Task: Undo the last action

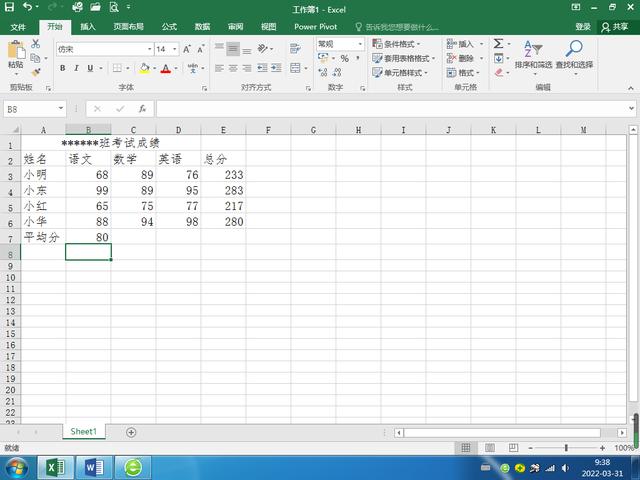Action: [x=28, y=7]
